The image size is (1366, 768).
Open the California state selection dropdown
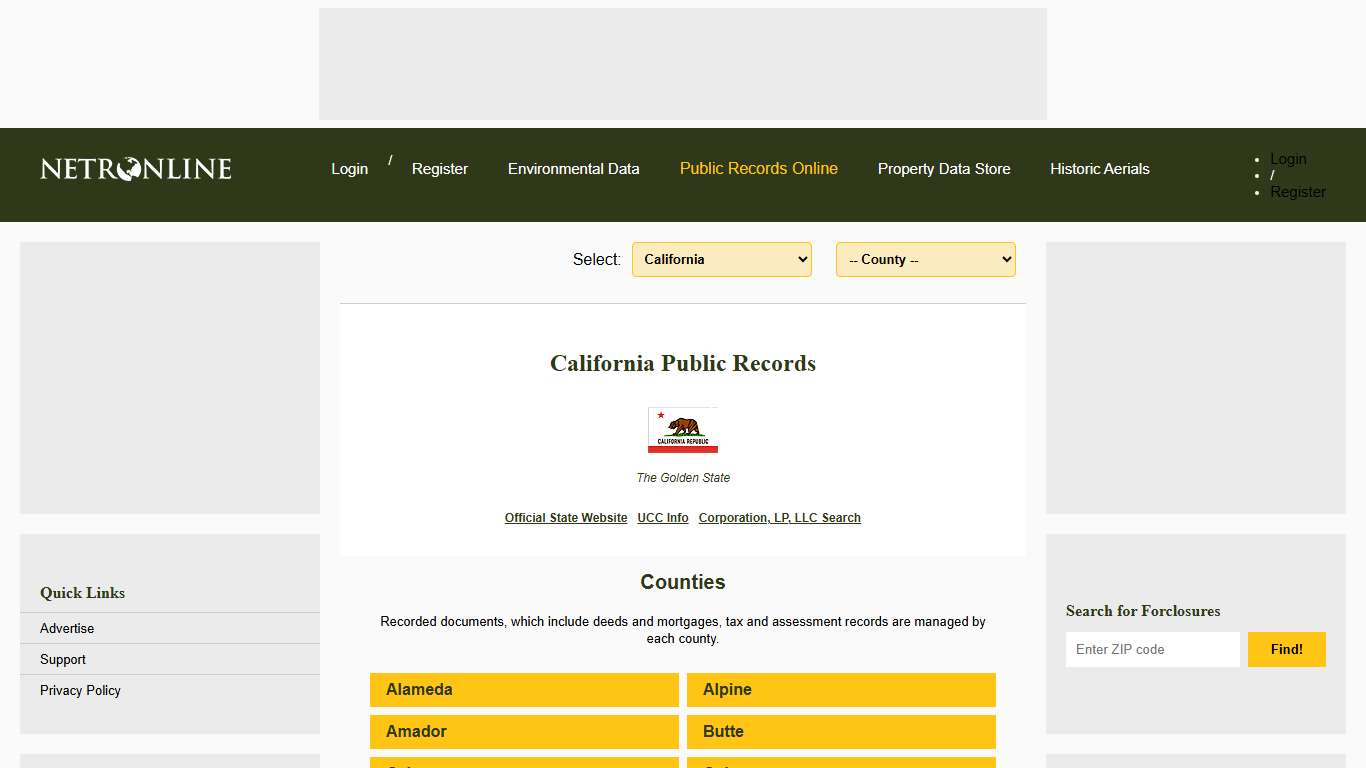click(721, 259)
